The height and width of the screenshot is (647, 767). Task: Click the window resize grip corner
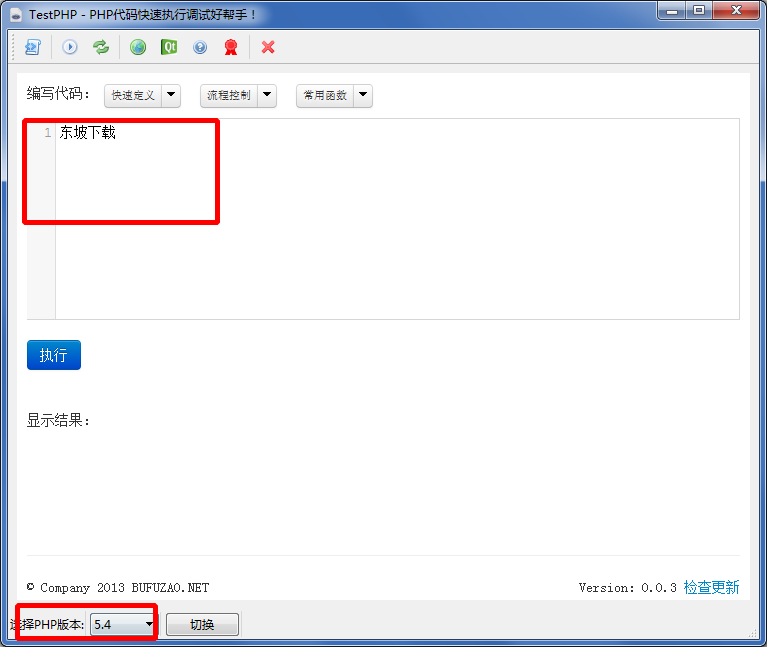(x=753, y=634)
